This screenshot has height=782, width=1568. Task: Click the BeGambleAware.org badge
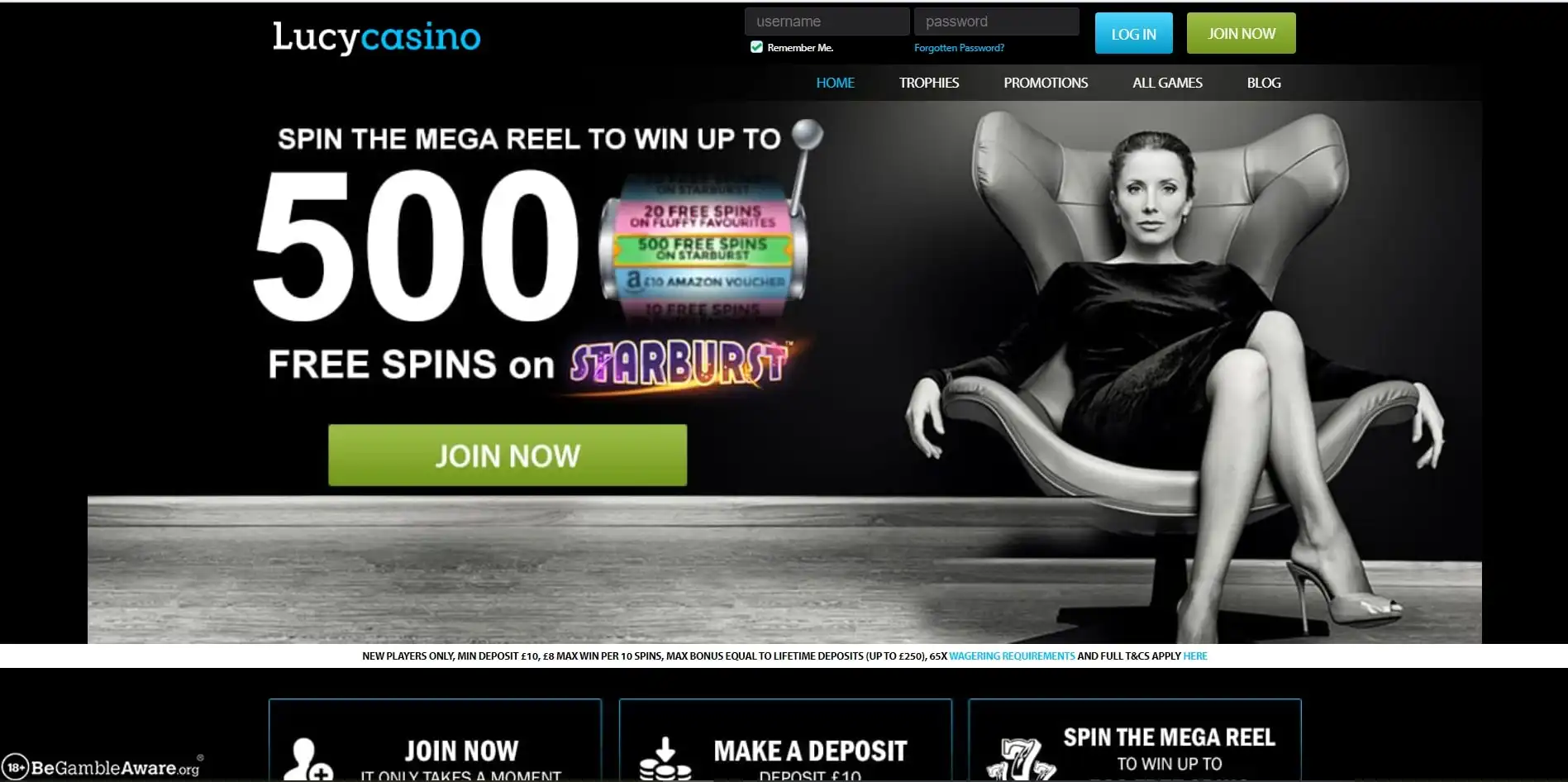click(102, 767)
